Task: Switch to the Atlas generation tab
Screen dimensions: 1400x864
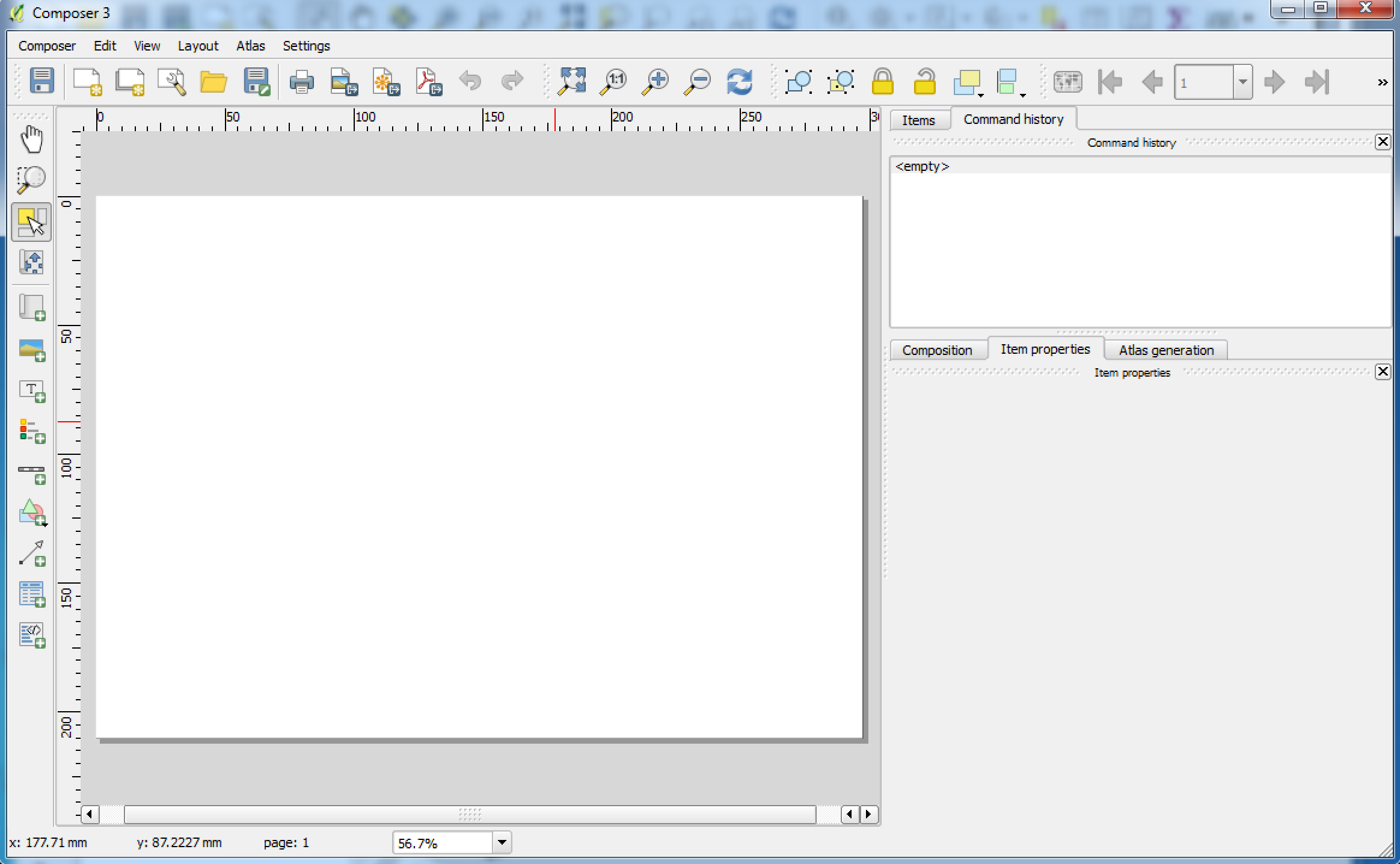Action: tap(1165, 350)
